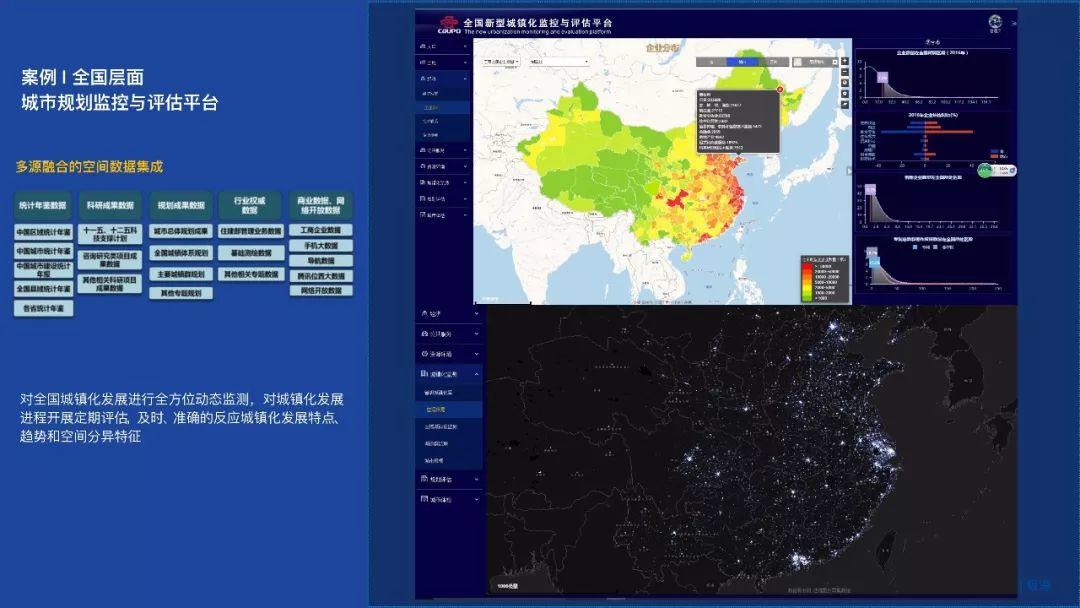Viewport: 1080px width, 608px height.
Task: Click the 各省统计年鉴 box
Action: (43, 308)
